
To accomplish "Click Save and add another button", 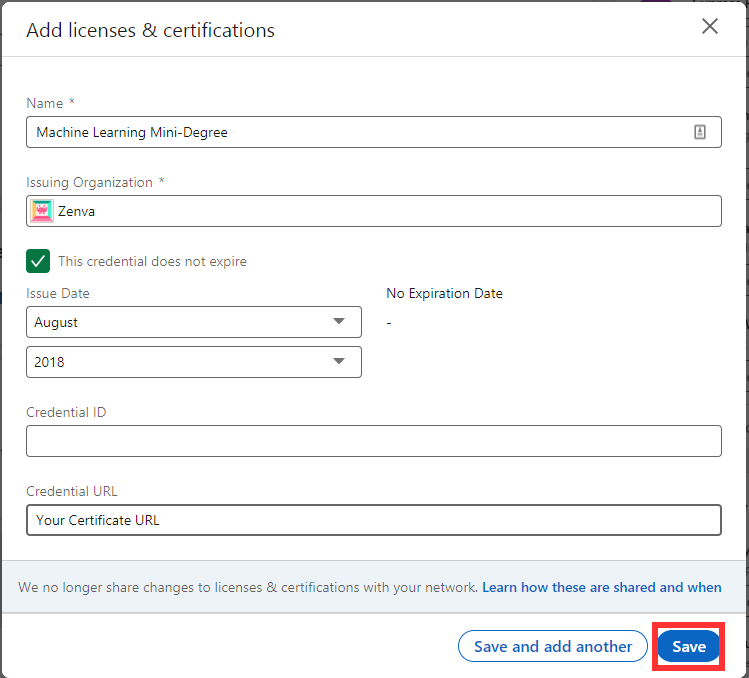I will tap(553, 646).
